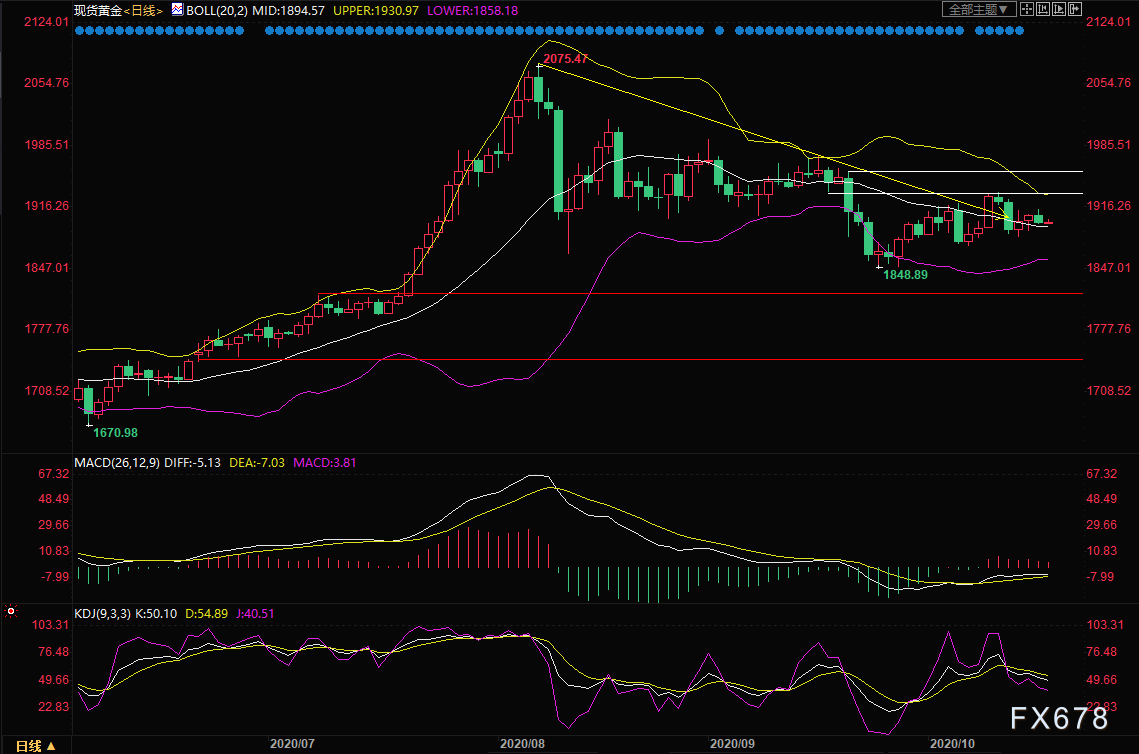Click the shift-chart-right icon at top right
This screenshot has height=754, width=1139.
coord(1075,9)
